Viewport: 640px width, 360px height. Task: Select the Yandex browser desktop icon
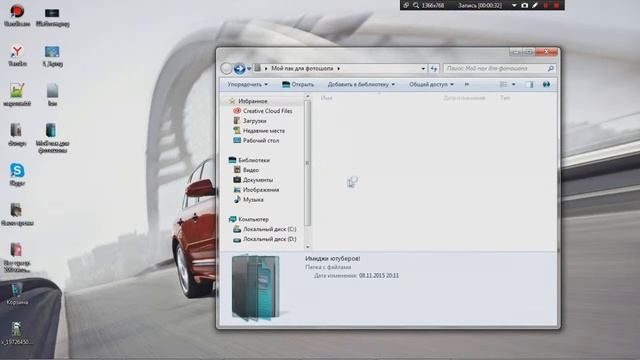coord(17,55)
